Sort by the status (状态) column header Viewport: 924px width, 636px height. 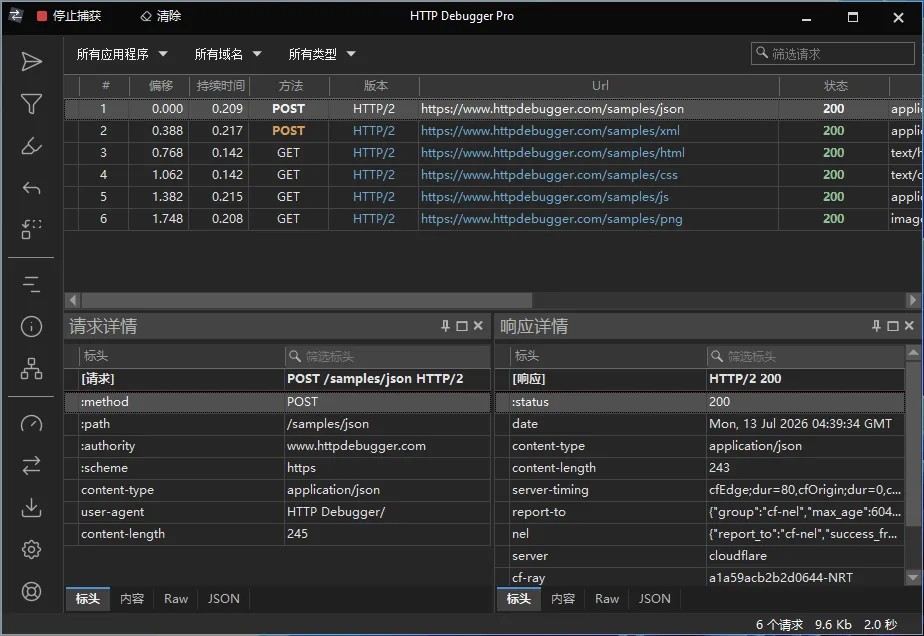834,86
